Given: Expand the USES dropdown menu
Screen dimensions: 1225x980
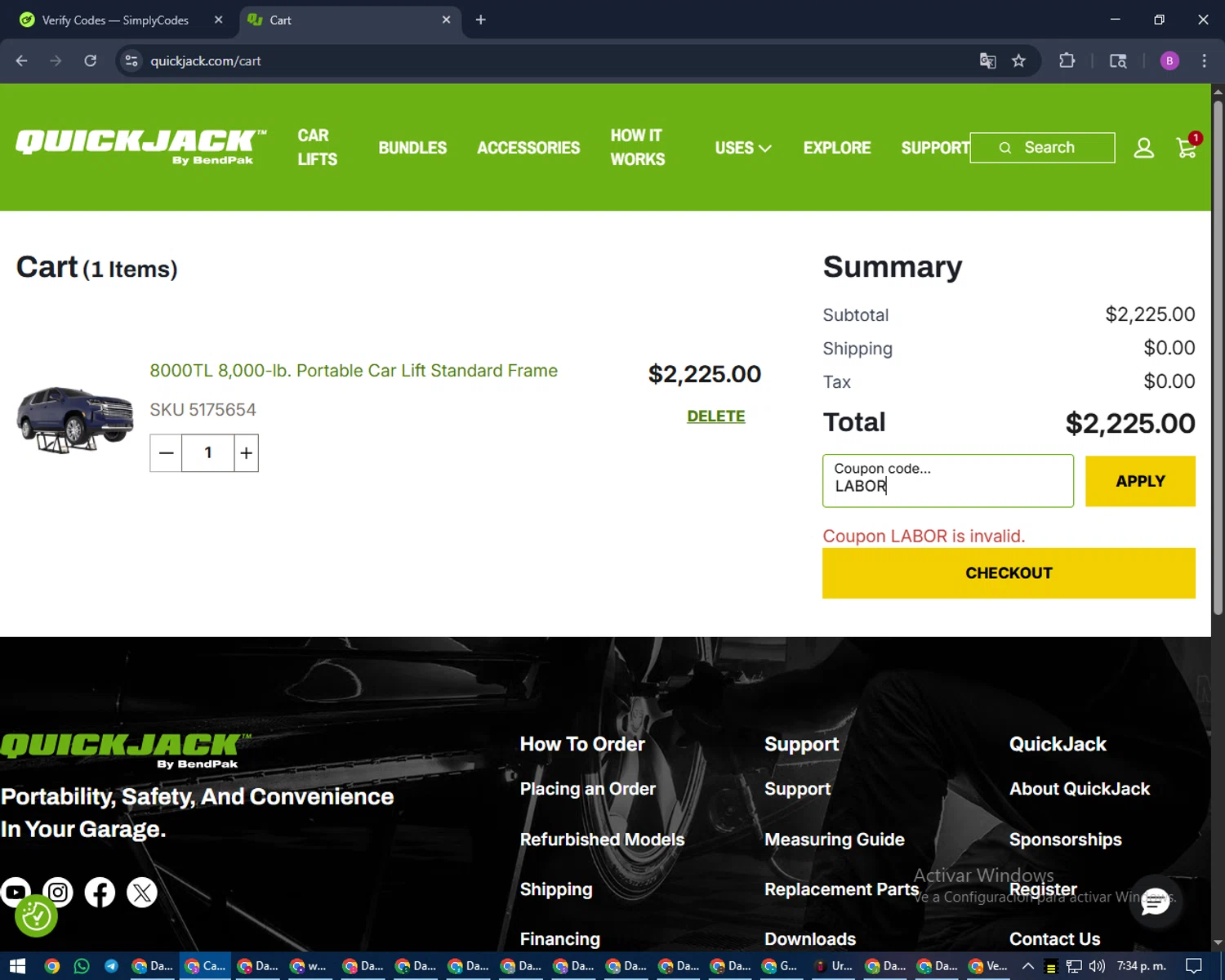Looking at the screenshot, I should click(742, 148).
